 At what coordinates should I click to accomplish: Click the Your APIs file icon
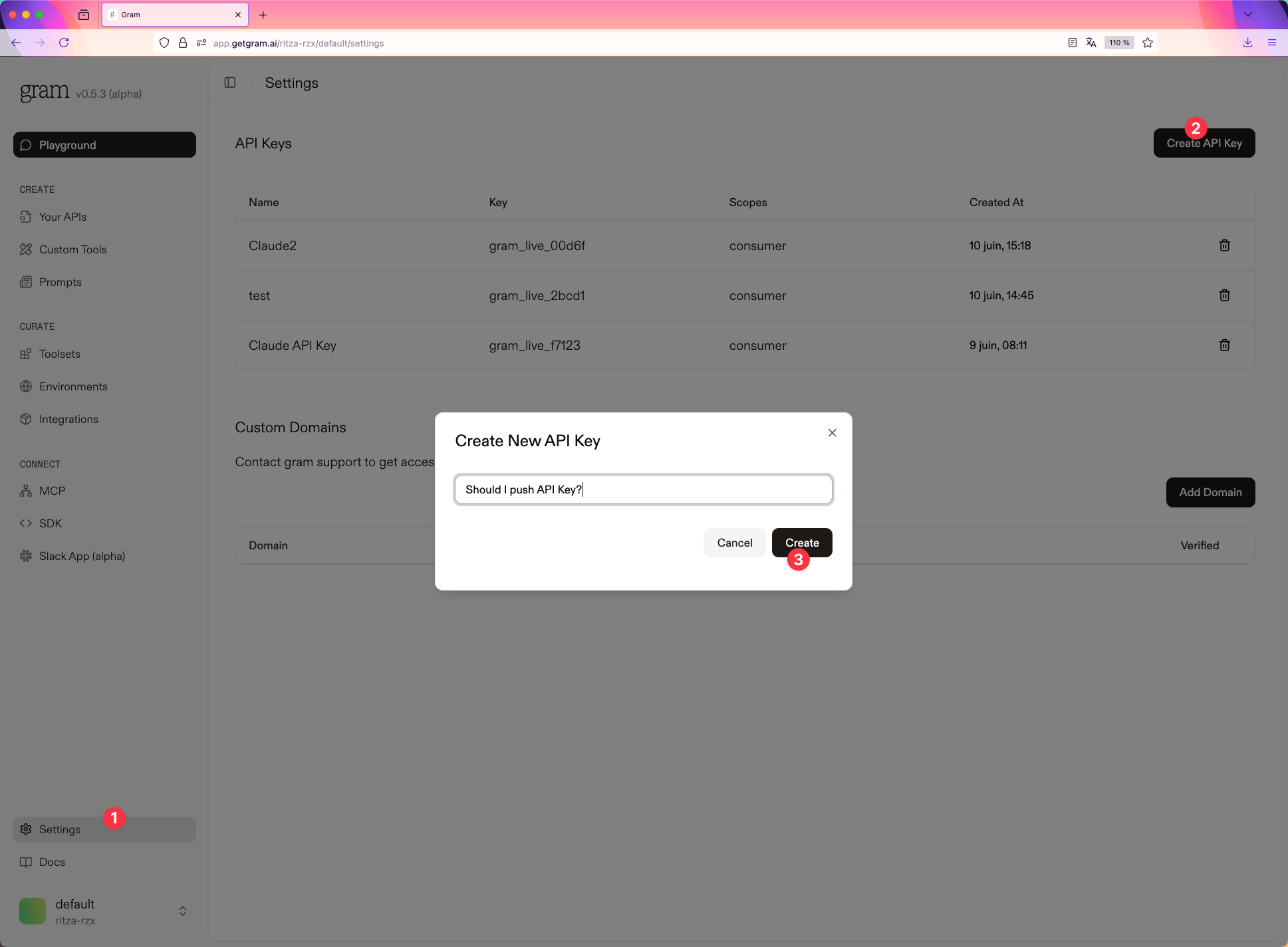(26, 217)
